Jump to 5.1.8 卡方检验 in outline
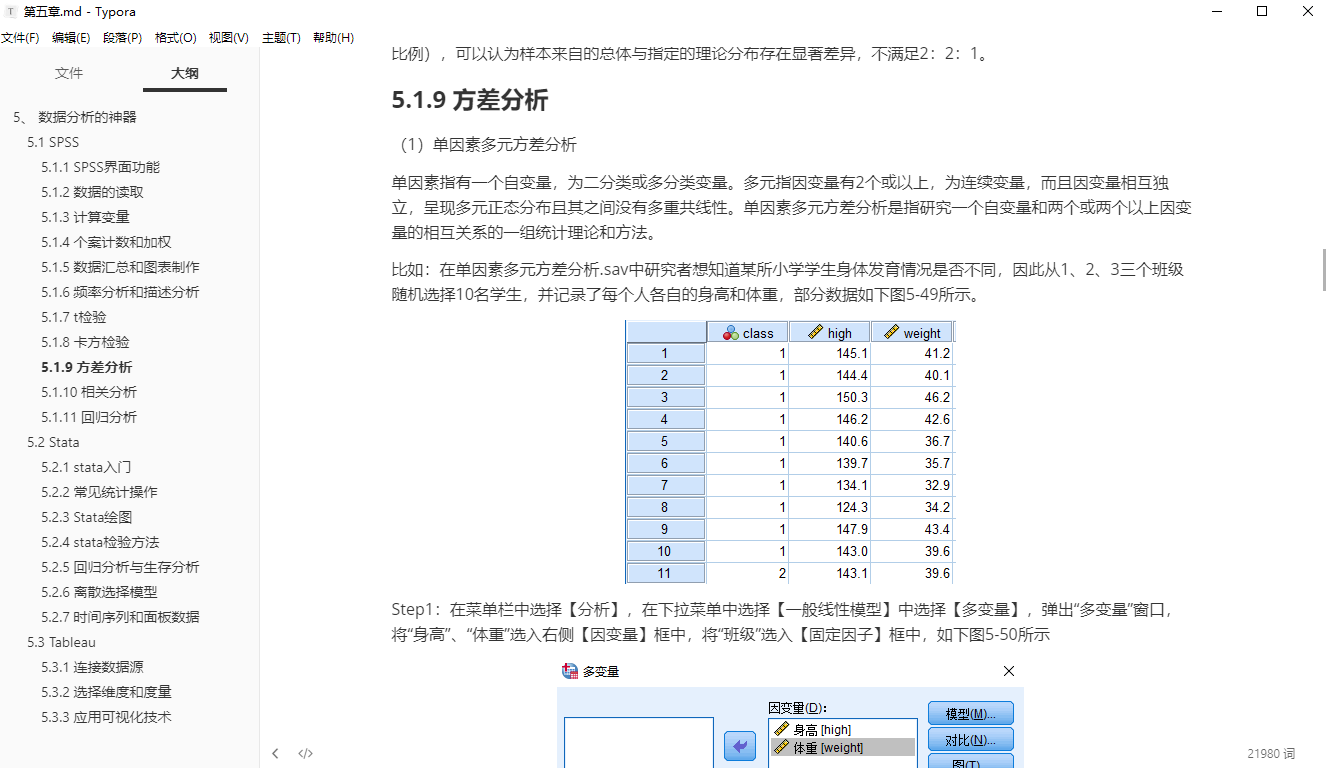 coord(86,342)
